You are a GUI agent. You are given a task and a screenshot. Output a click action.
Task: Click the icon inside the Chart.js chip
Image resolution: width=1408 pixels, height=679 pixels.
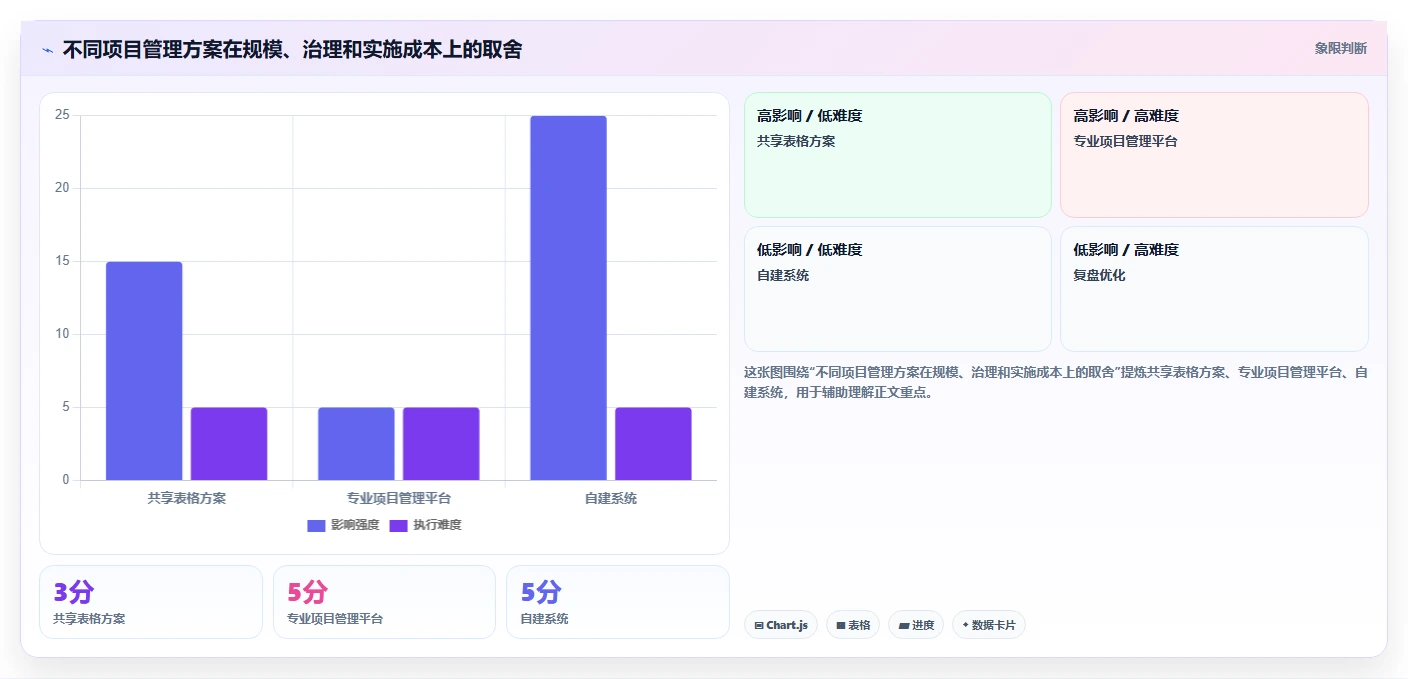click(x=759, y=625)
